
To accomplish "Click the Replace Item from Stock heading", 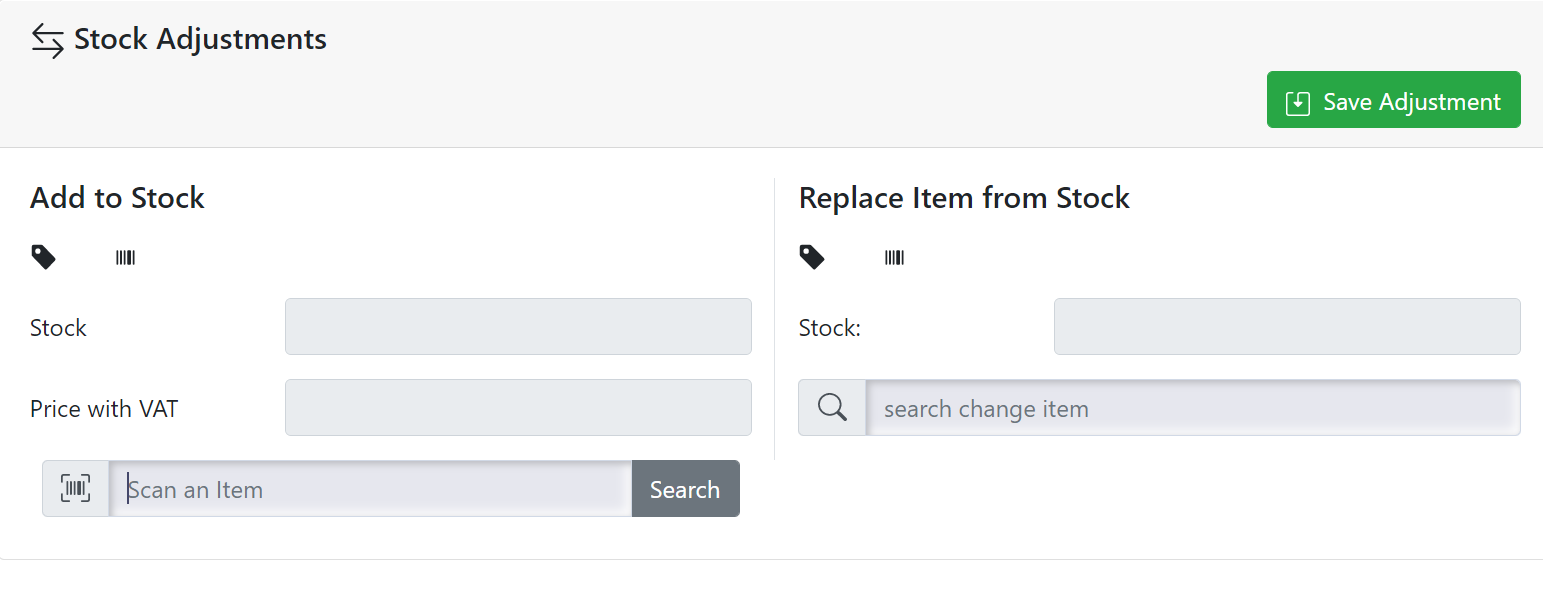I will (964, 198).
